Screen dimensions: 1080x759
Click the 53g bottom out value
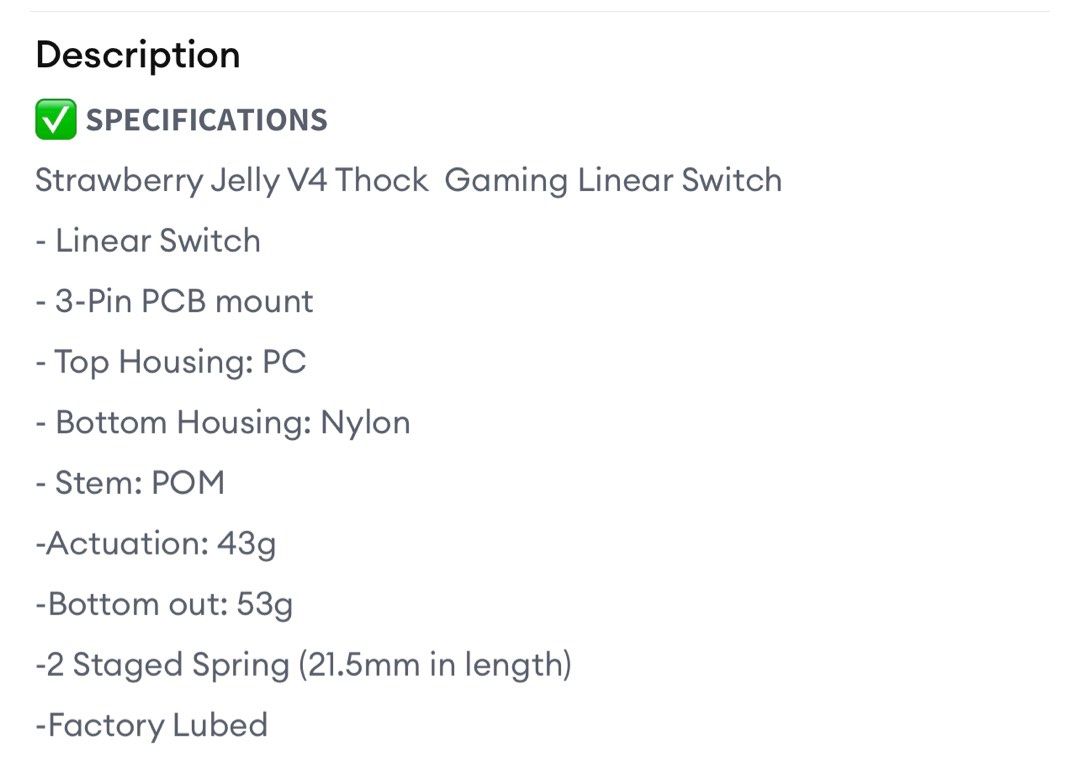click(265, 604)
